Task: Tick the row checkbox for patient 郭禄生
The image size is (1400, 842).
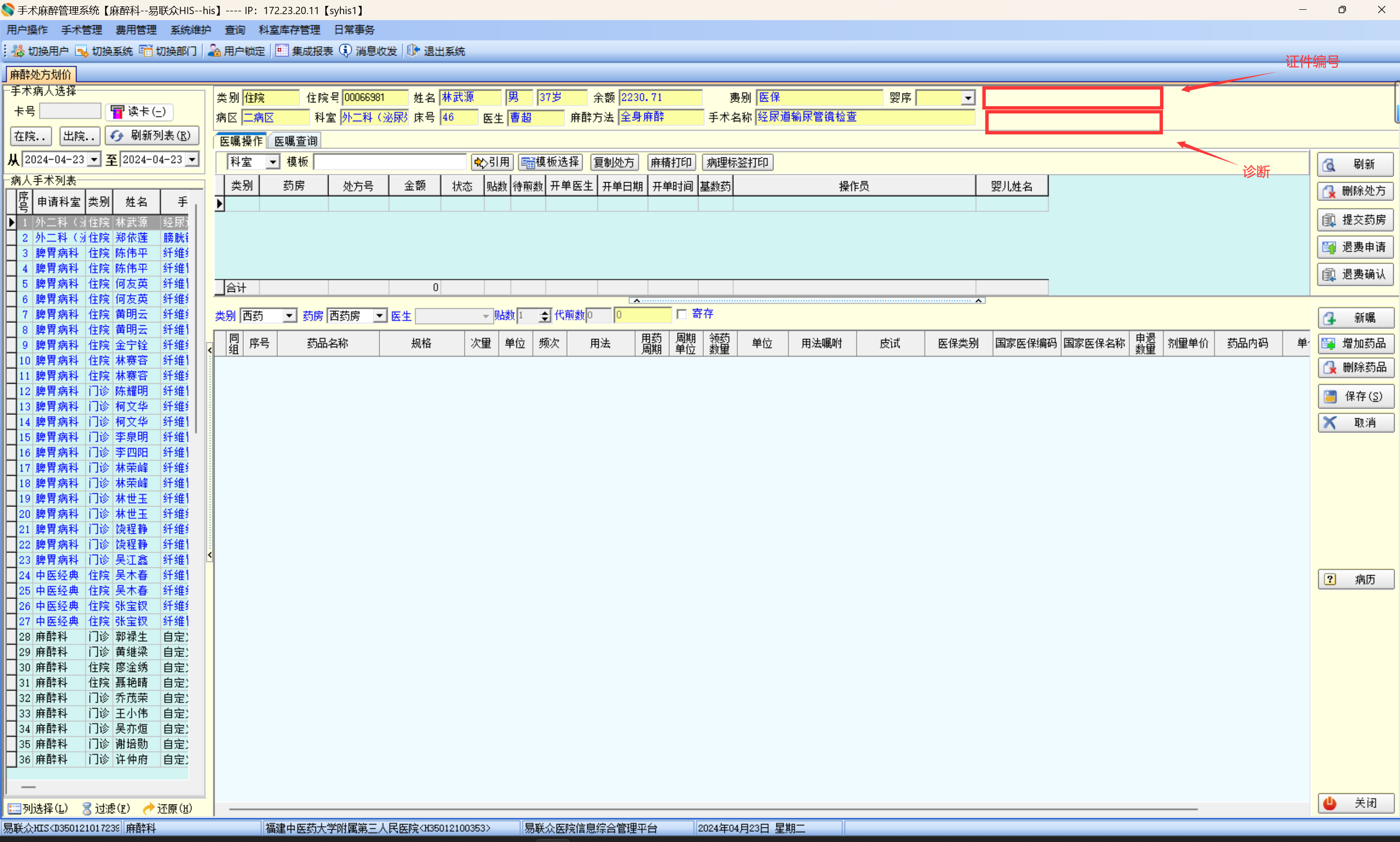Action: (11, 636)
